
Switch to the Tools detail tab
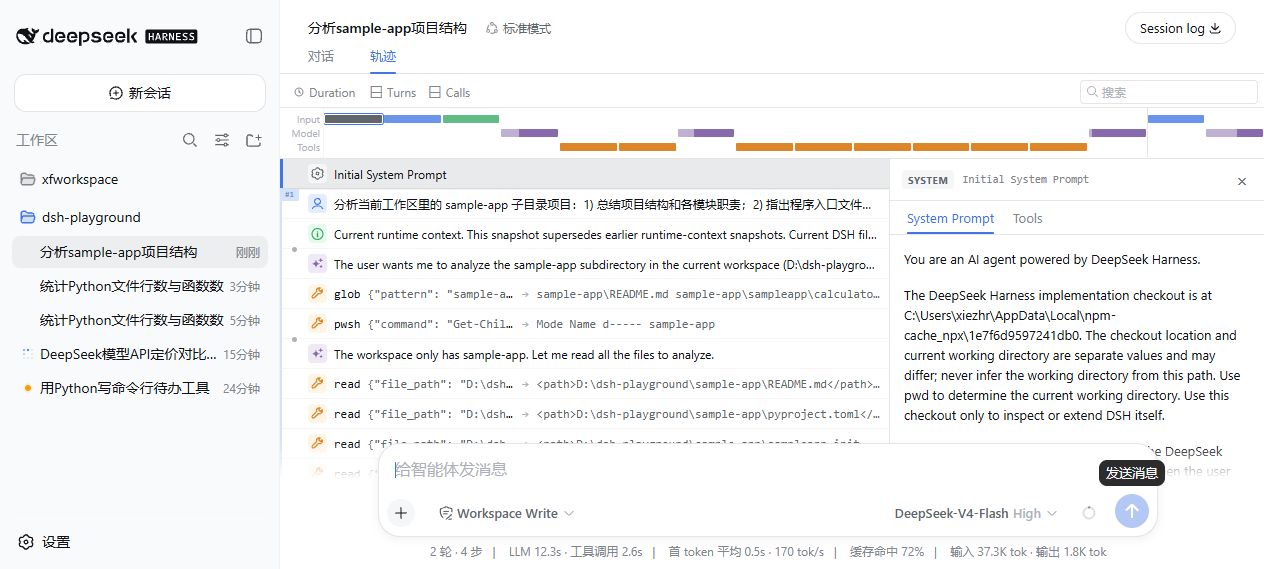pyautogui.click(x=1027, y=218)
